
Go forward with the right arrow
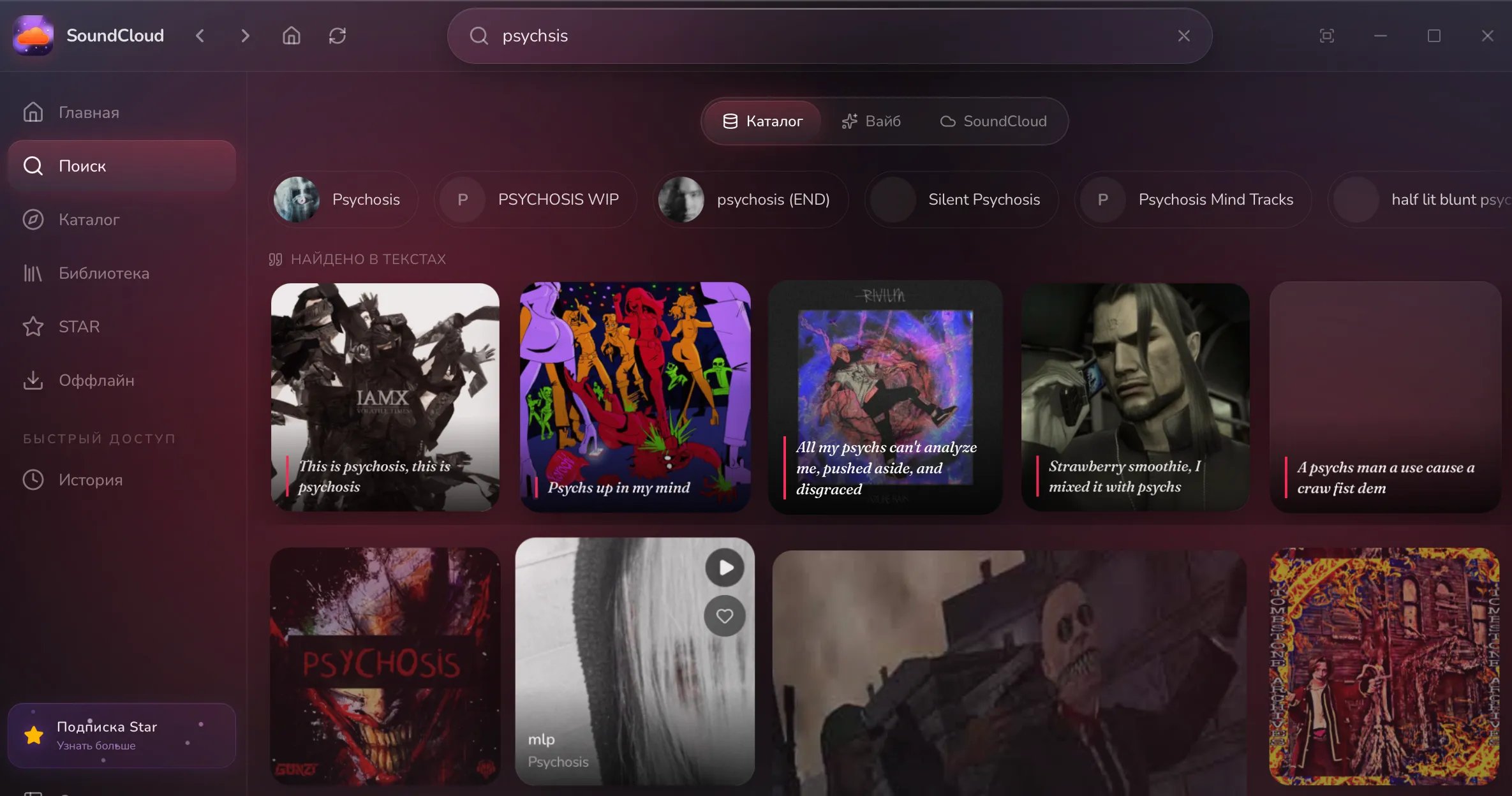coord(245,36)
